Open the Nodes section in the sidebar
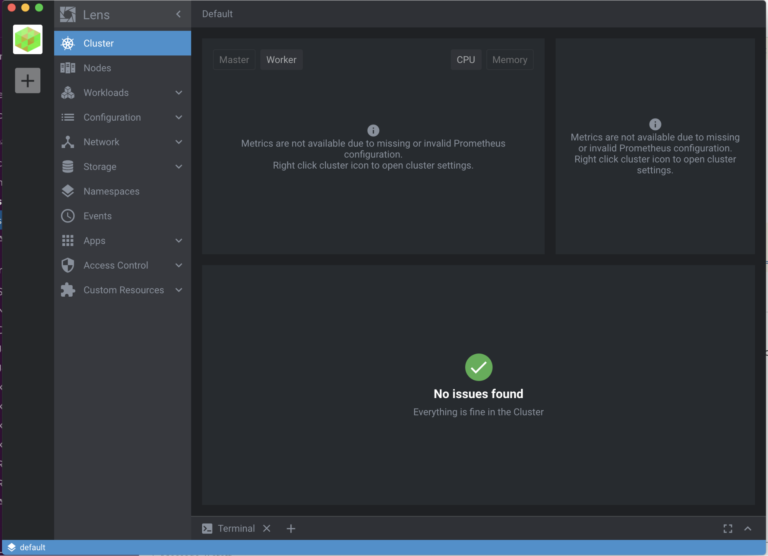This screenshot has width=768, height=556. pos(97,68)
